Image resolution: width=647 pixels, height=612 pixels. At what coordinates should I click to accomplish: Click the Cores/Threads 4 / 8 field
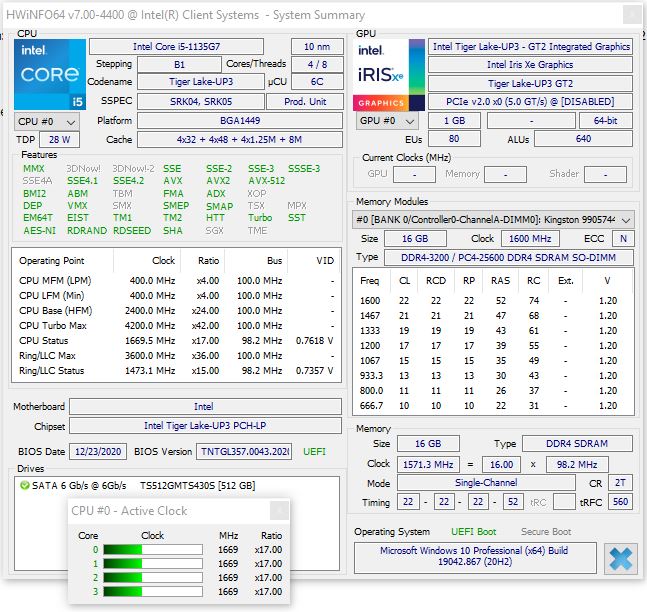317,65
